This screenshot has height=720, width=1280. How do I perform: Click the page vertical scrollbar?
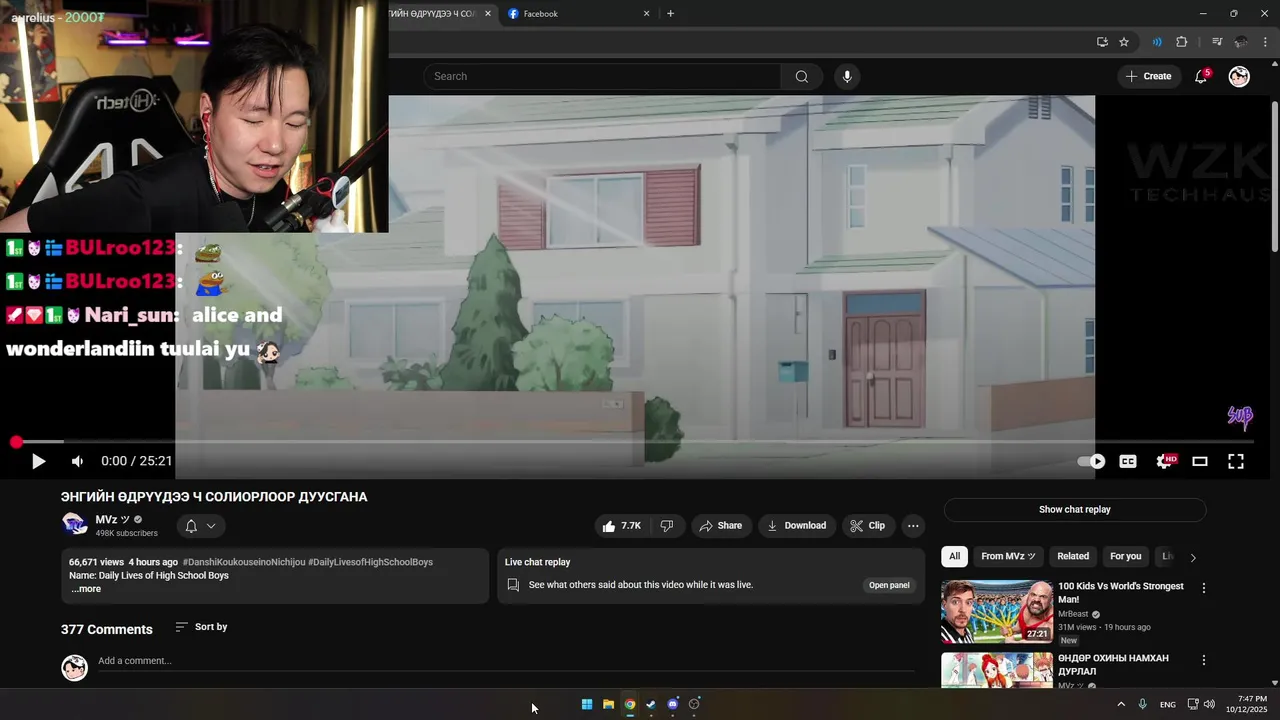tap(1274, 176)
